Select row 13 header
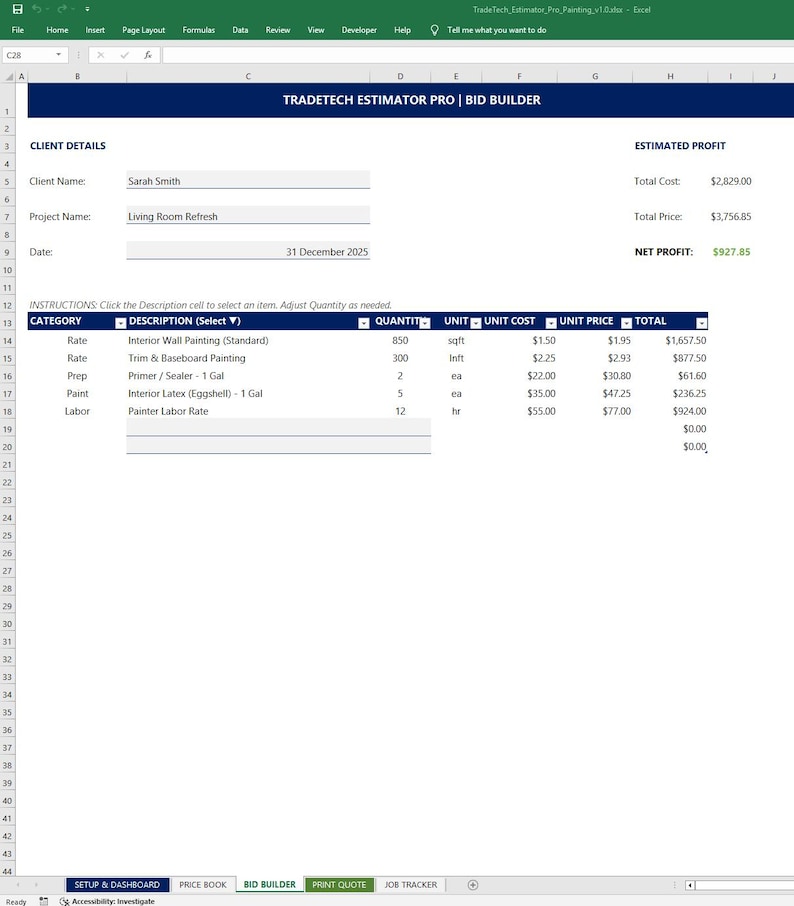The width and height of the screenshot is (794, 906). (x=8, y=324)
